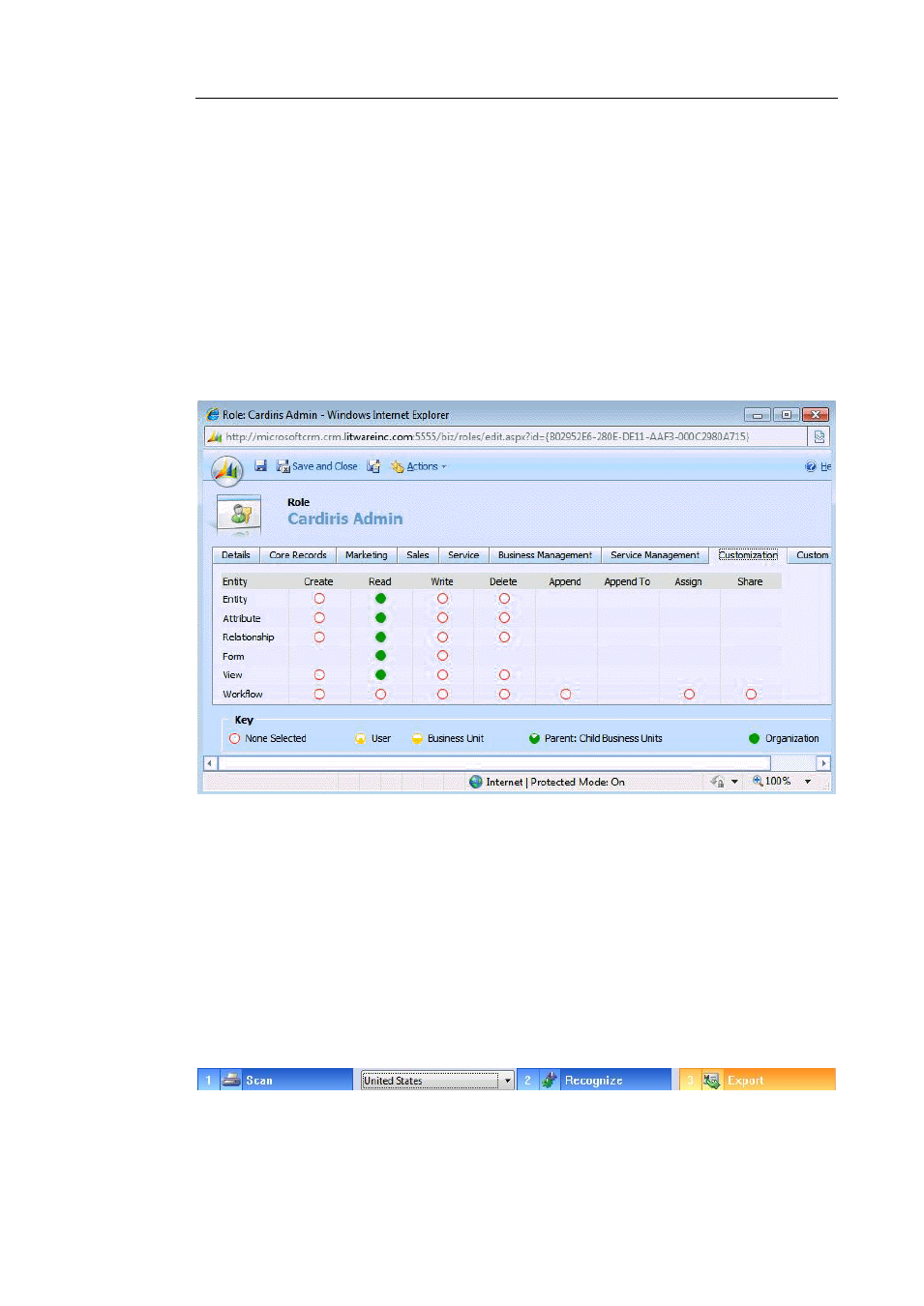Switch to the Service tab
Screen dimensions: 924x1306
click(x=463, y=555)
